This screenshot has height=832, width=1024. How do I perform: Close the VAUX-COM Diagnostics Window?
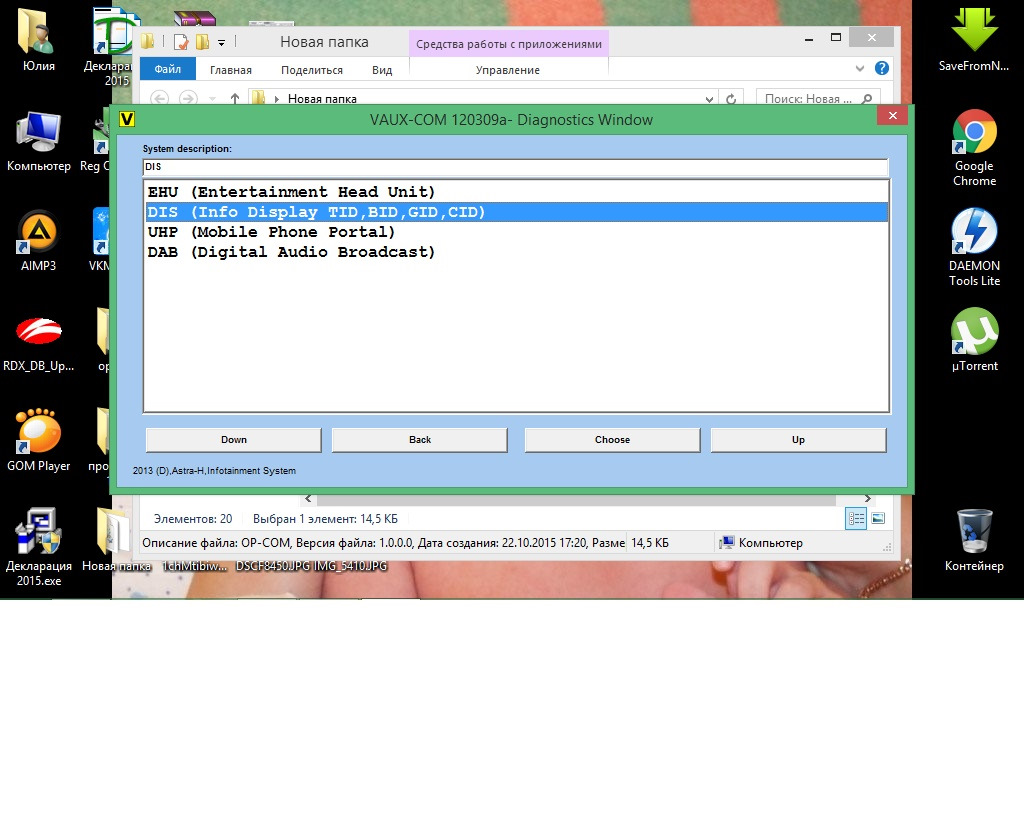click(x=893, y=116)
